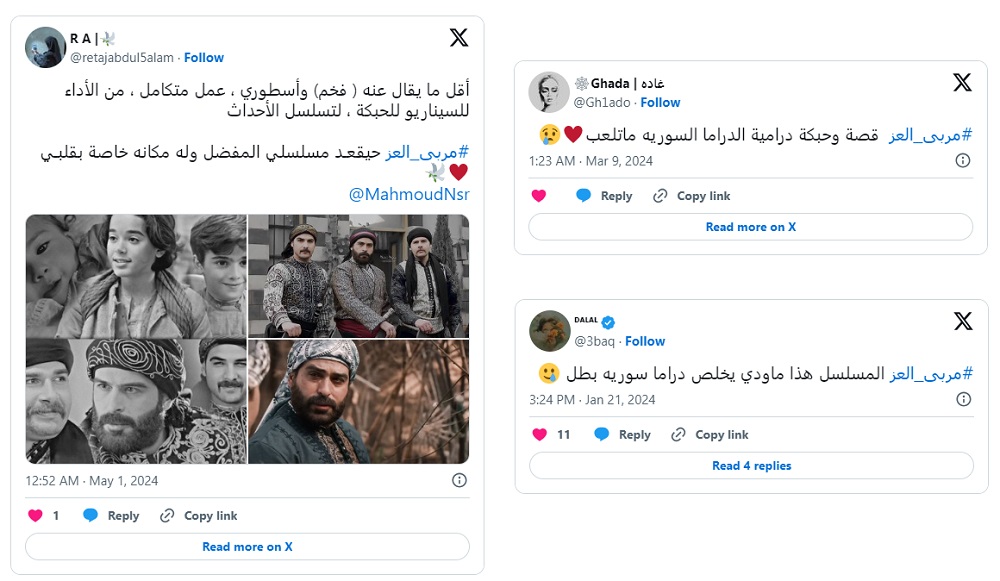Follow the @3baq account

[x=645, y=341]
